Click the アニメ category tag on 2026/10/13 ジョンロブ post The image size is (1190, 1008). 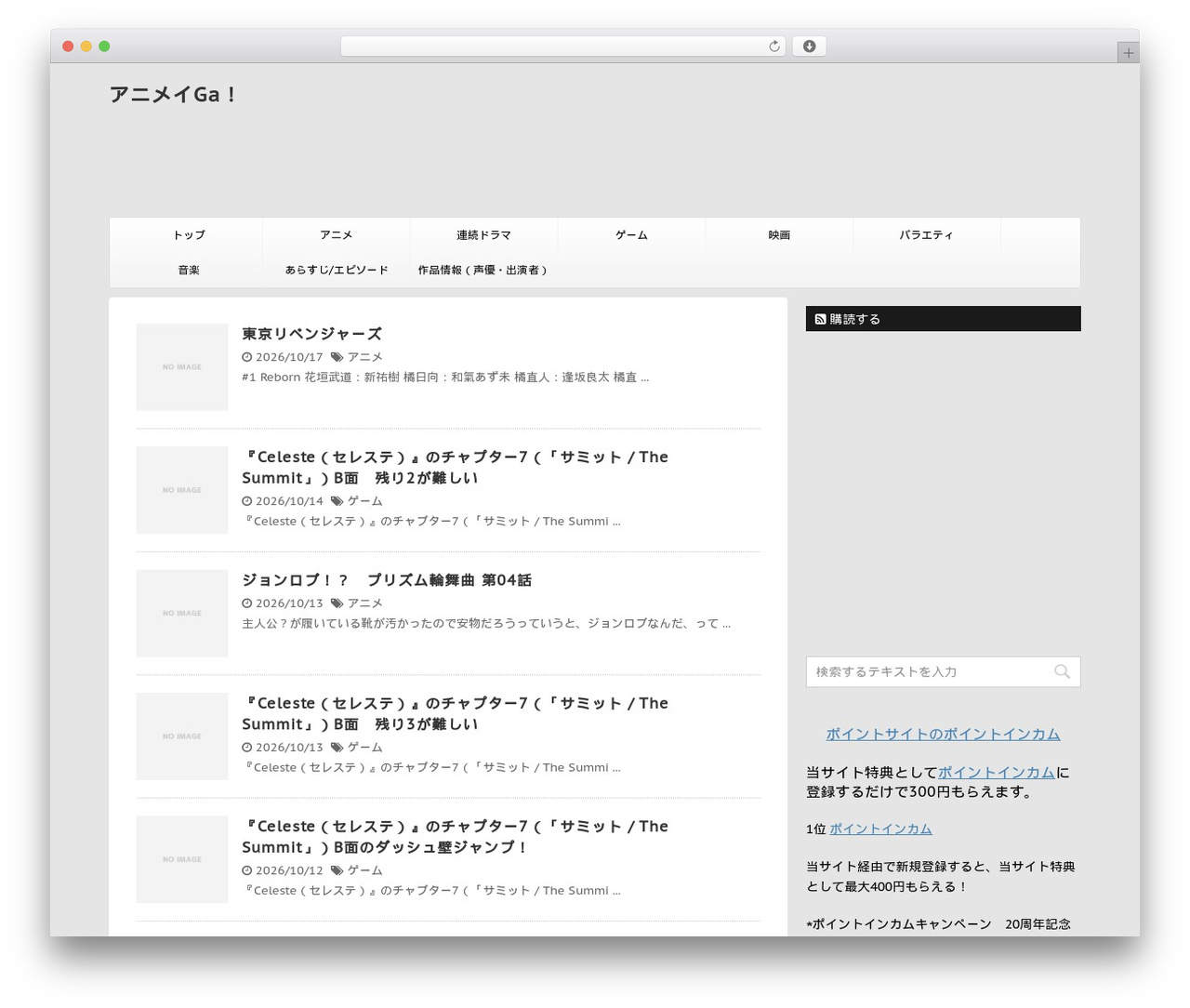click(x=364, y=603)
